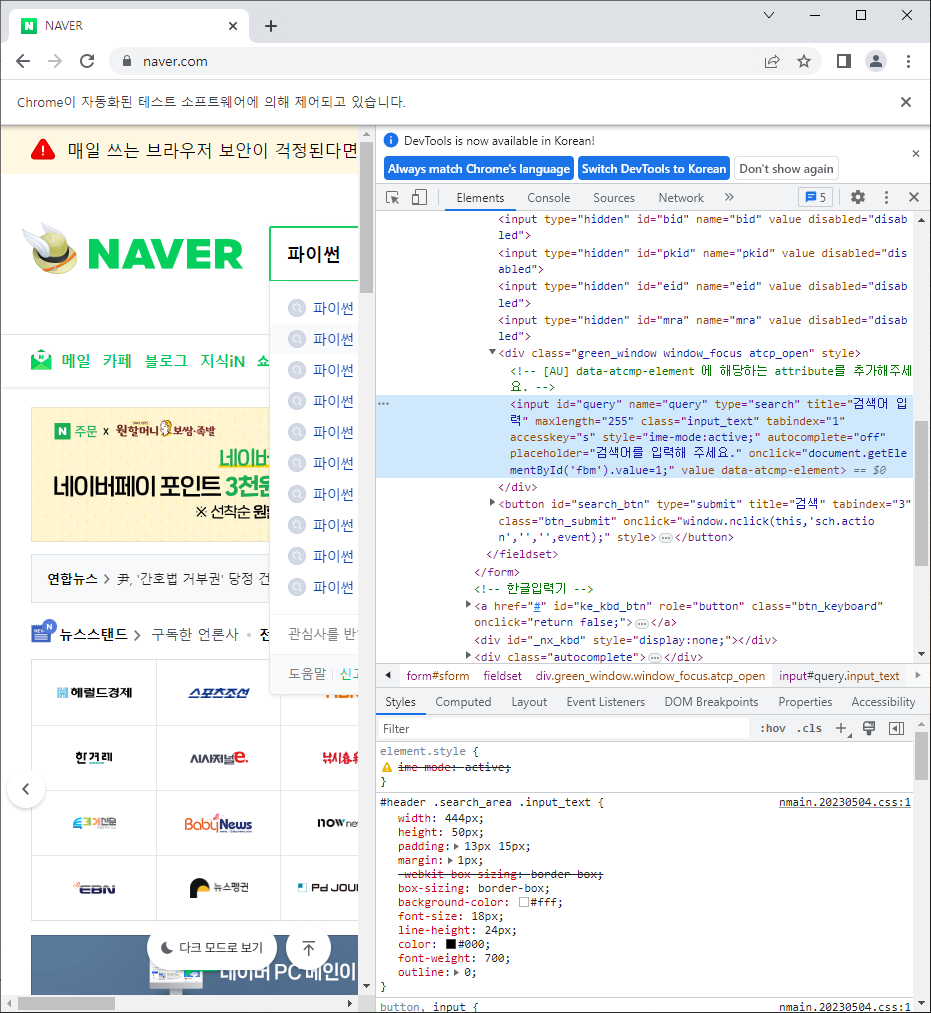Viewport: 931px width, 1013px height.
Task: Toggle the .cls class editor
Action: 810,729
